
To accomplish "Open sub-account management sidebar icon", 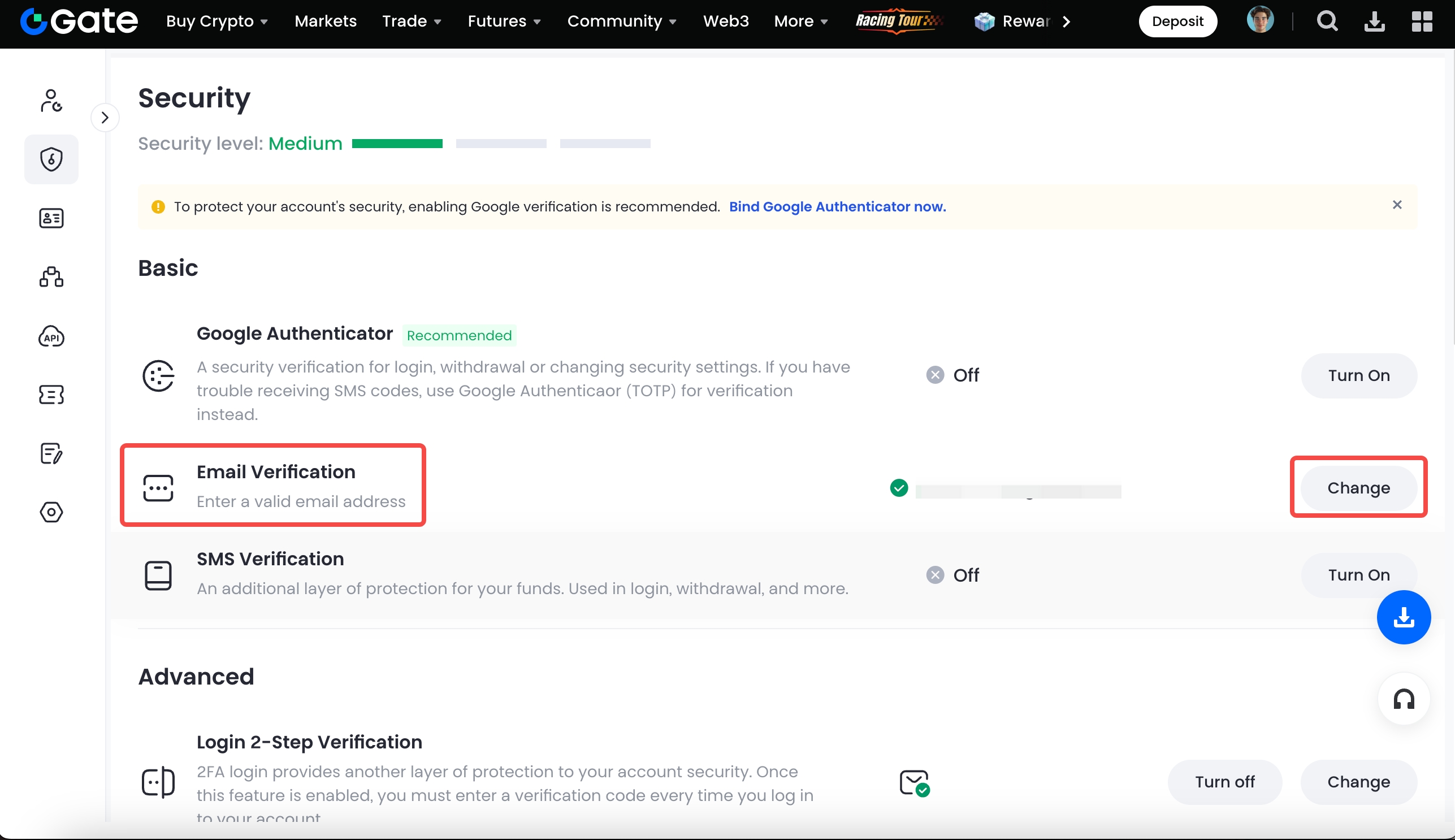I will [x=51, y=277].
